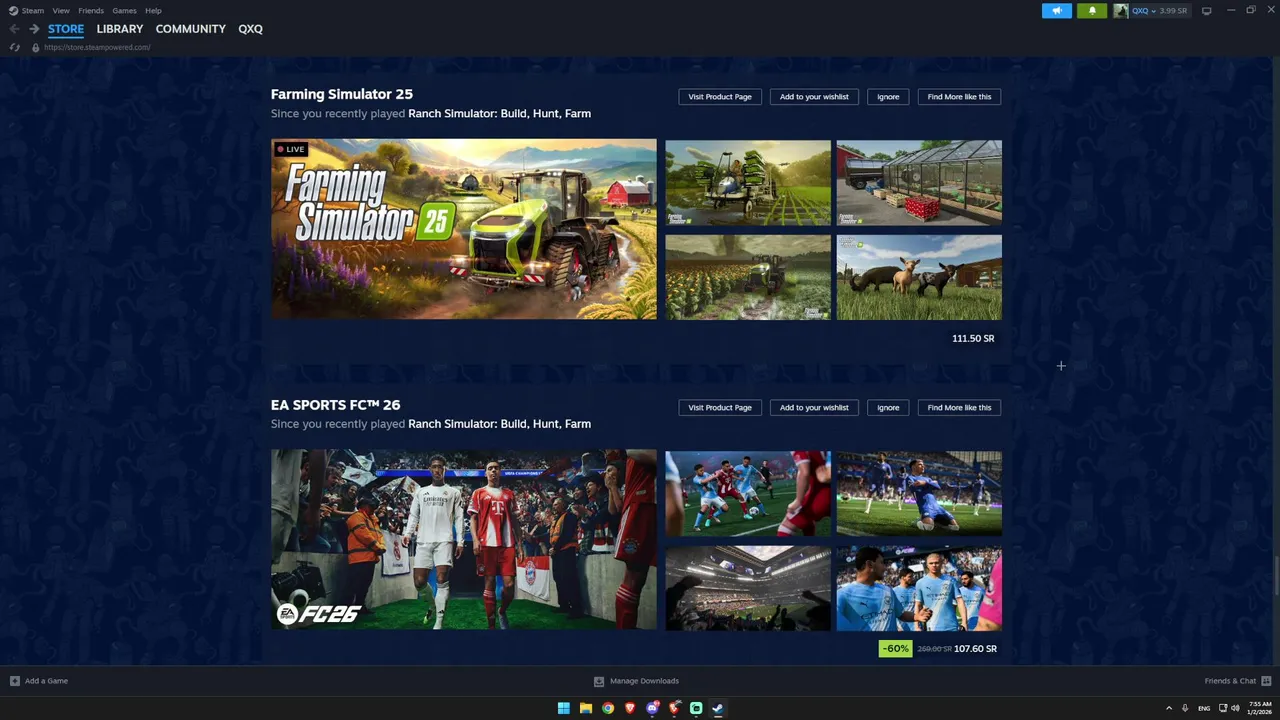1280x720 pixels.
Task: Open the large EA FC26 banner image
Action: click(464, 540)
